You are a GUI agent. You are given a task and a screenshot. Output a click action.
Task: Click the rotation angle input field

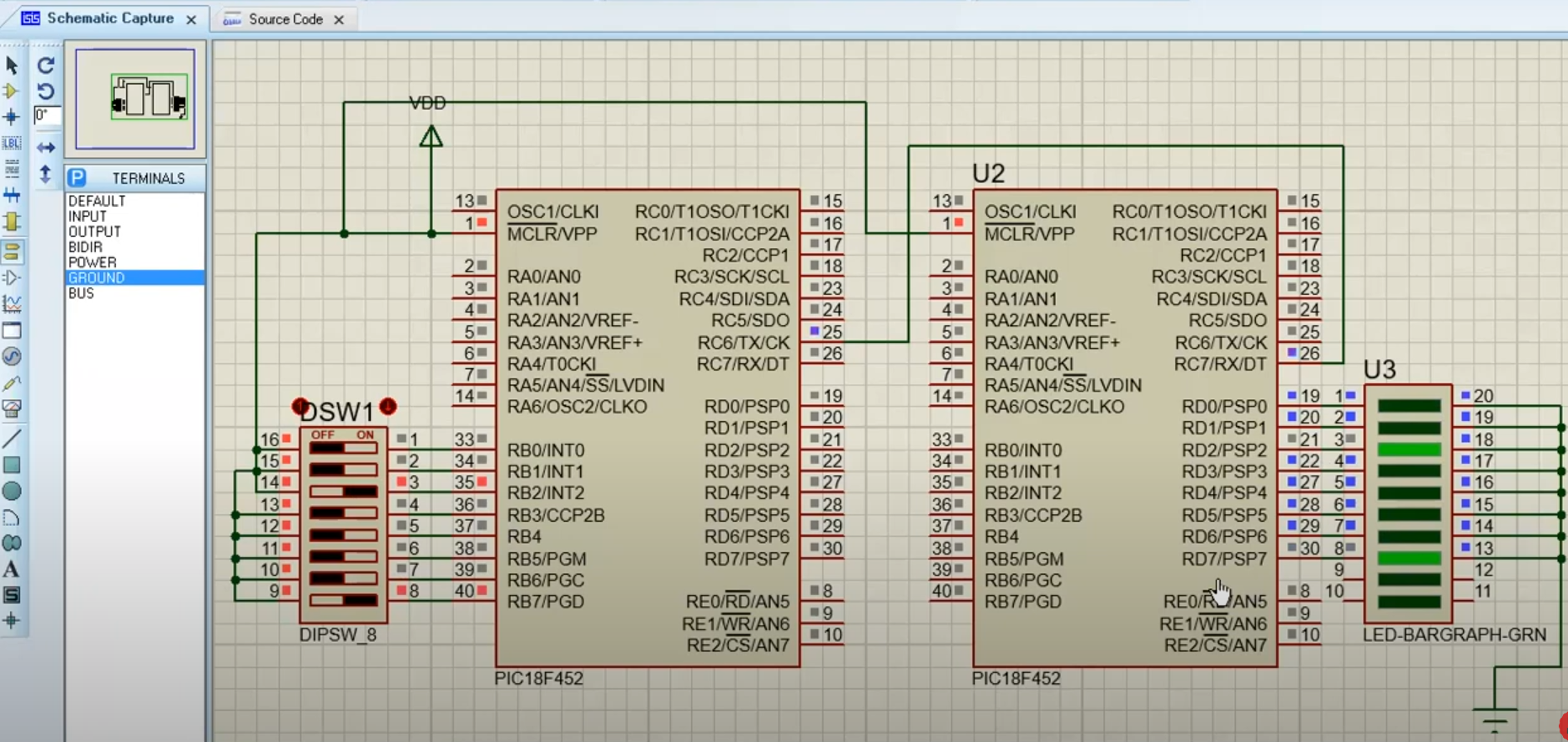coord(47,115)
